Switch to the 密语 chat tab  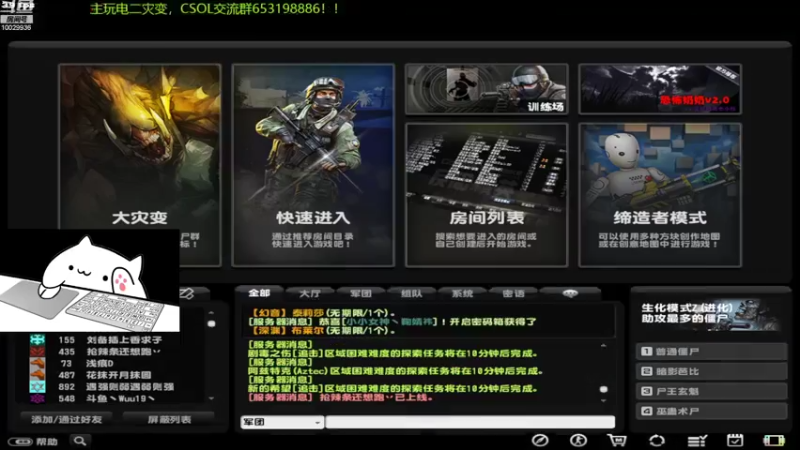click(x=513, y=293)
